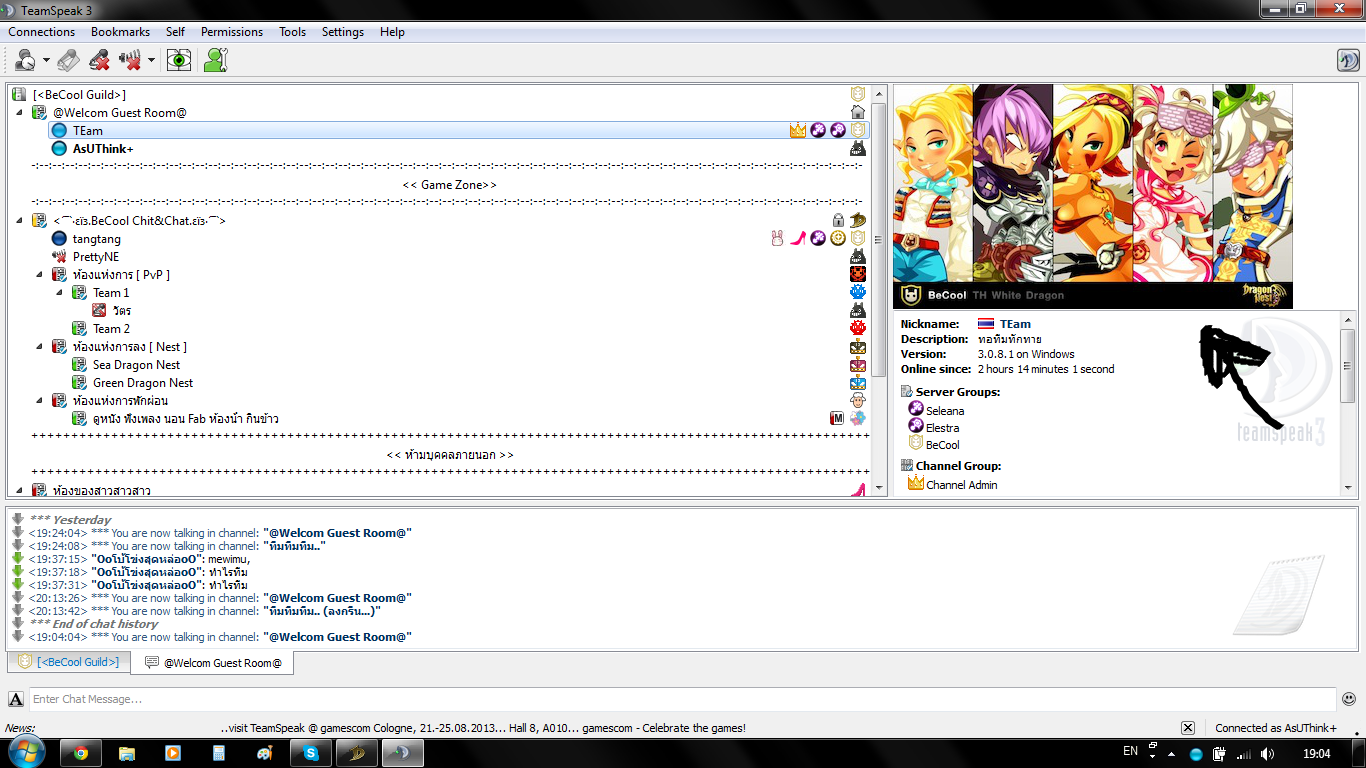
Task: Click the pink high heel icon on tangtang row
Action: tap(798, 238)
